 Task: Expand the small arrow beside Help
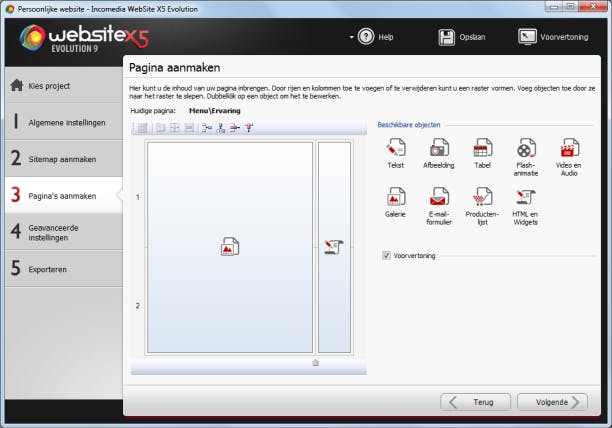coord(351,37)
